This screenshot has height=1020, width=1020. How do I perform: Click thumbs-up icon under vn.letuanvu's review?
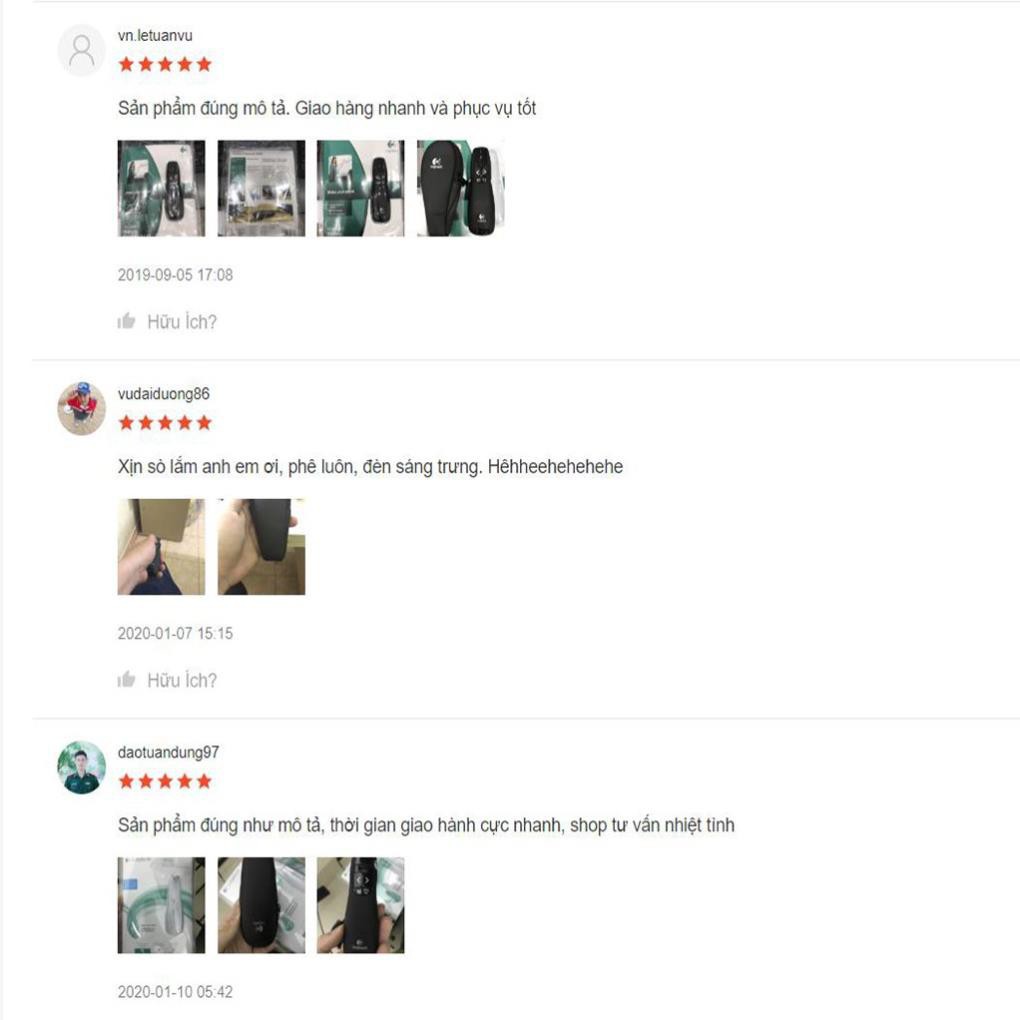click(x=126, y=321)
